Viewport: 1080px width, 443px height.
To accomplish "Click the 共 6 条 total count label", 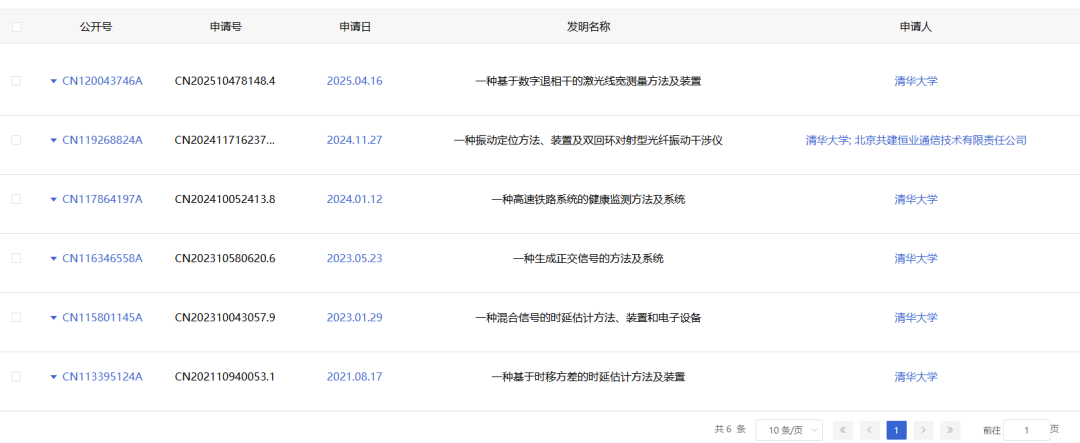I will [x=730, y=429].
